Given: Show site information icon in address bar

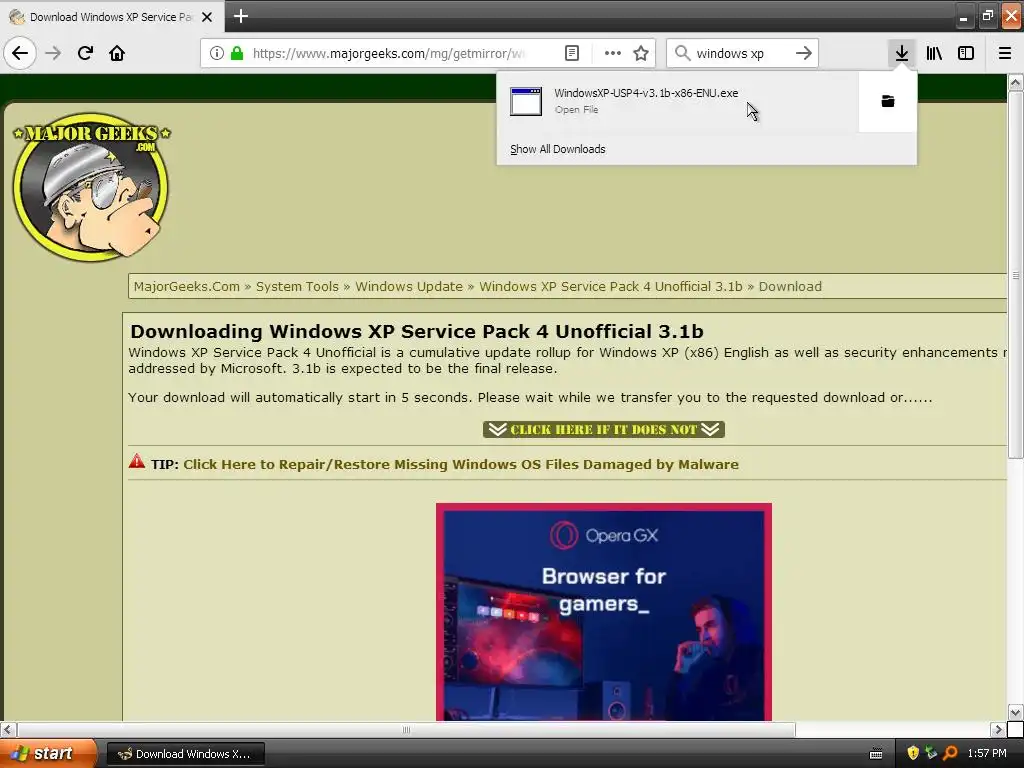Looking at the screenshot, I should pyautogui.click(x=216, y=54).
